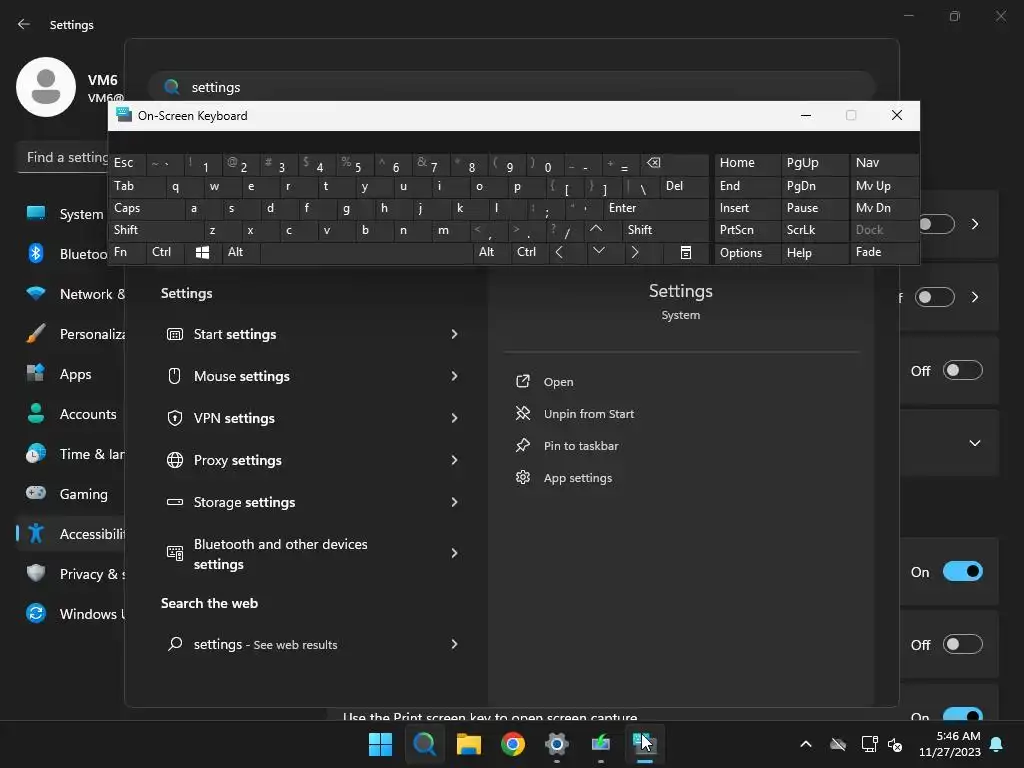This screenshot has height=768, width=1024.
Task: Launch Google Chrome from the taskbar
Action: click(x=513, y=744)
